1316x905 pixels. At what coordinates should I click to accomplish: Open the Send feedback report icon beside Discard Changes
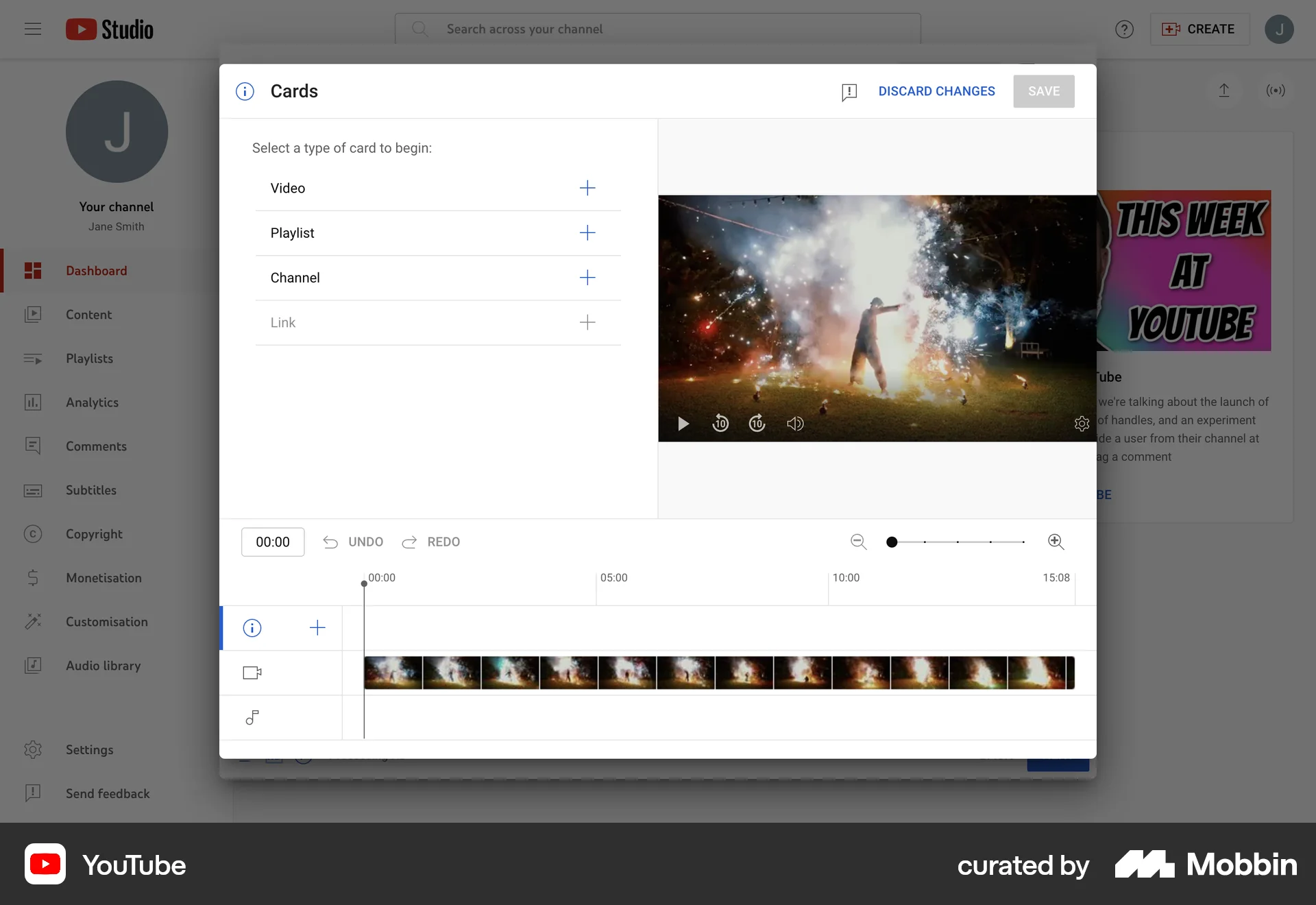click(850, 91)
